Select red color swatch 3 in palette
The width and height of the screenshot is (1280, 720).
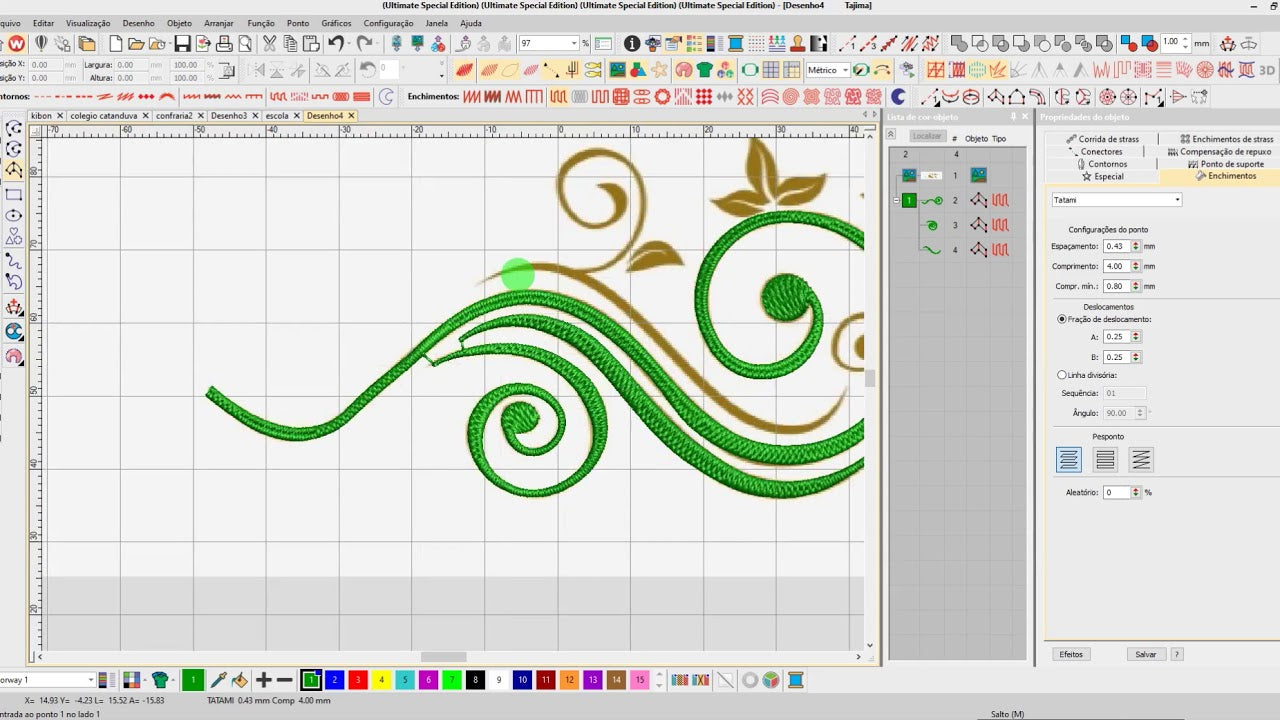pos(358,680)
